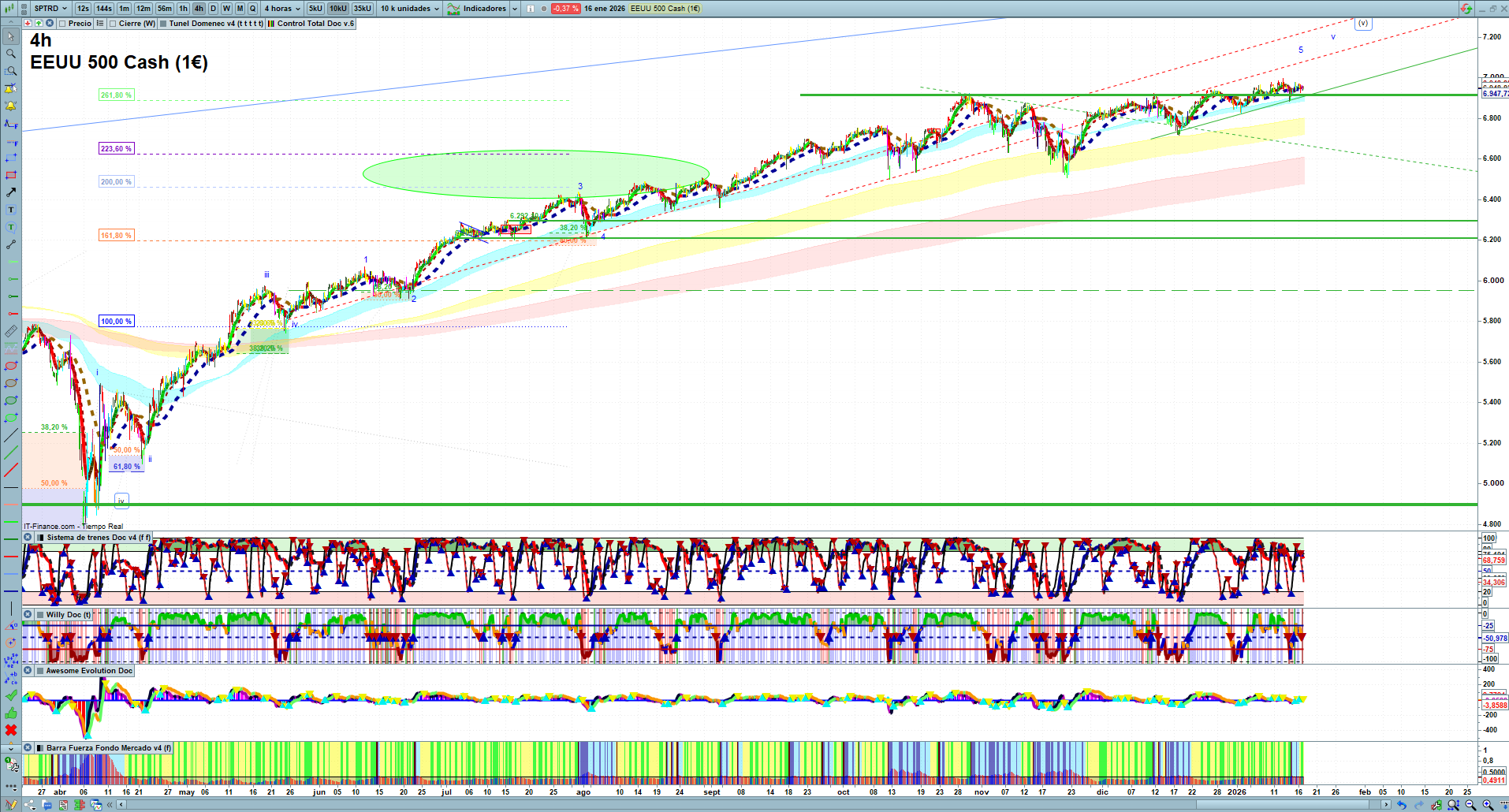Image resolution: width=1509 pixels, height=812 pixels.
Task: Toggle Control Total Doc v.6 indicator
Action: tap(271, 24)
